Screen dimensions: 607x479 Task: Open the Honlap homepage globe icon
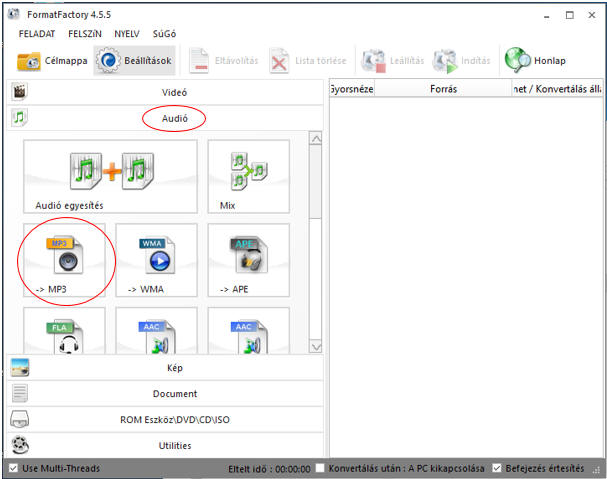coord(518,60)
